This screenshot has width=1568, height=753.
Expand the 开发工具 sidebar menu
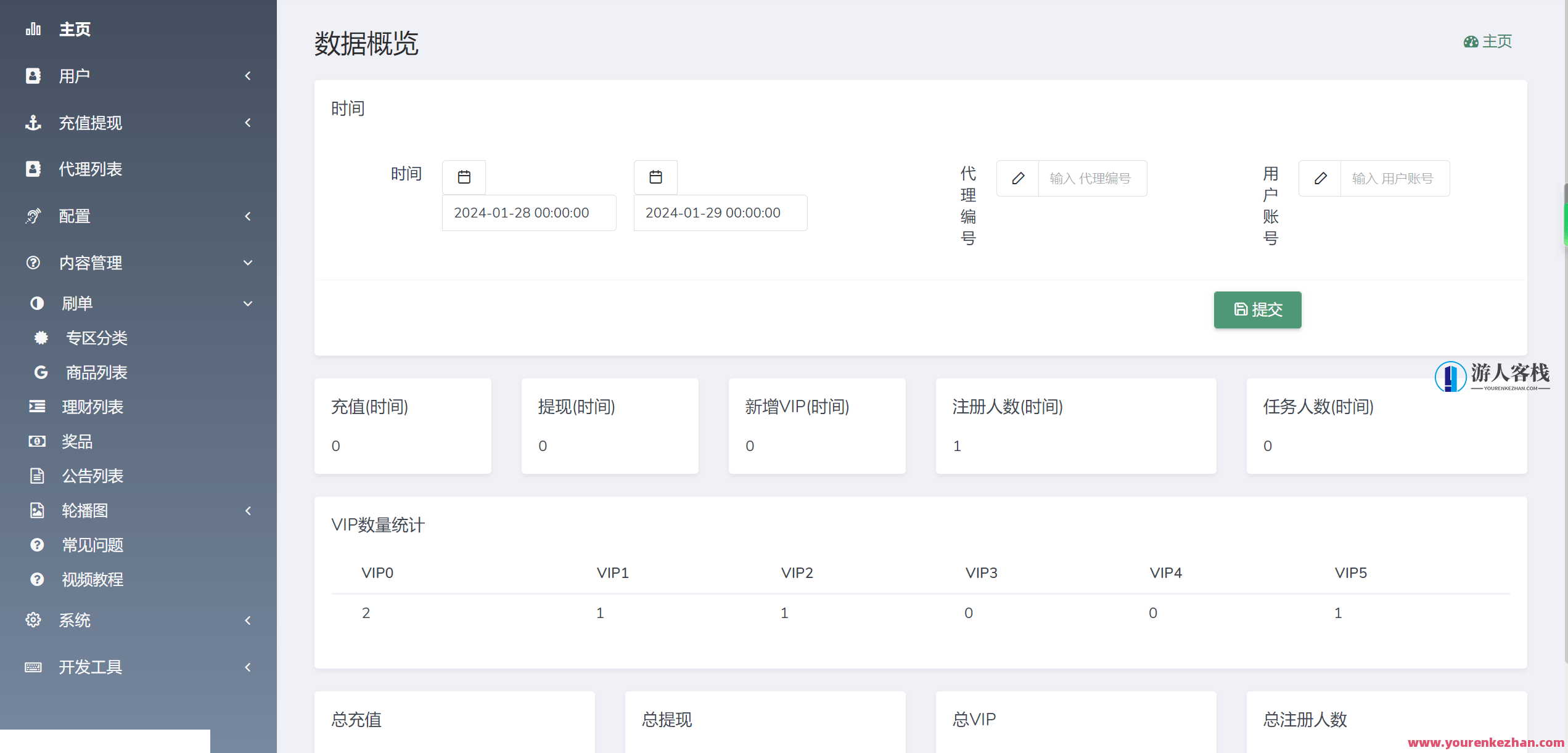248,667
